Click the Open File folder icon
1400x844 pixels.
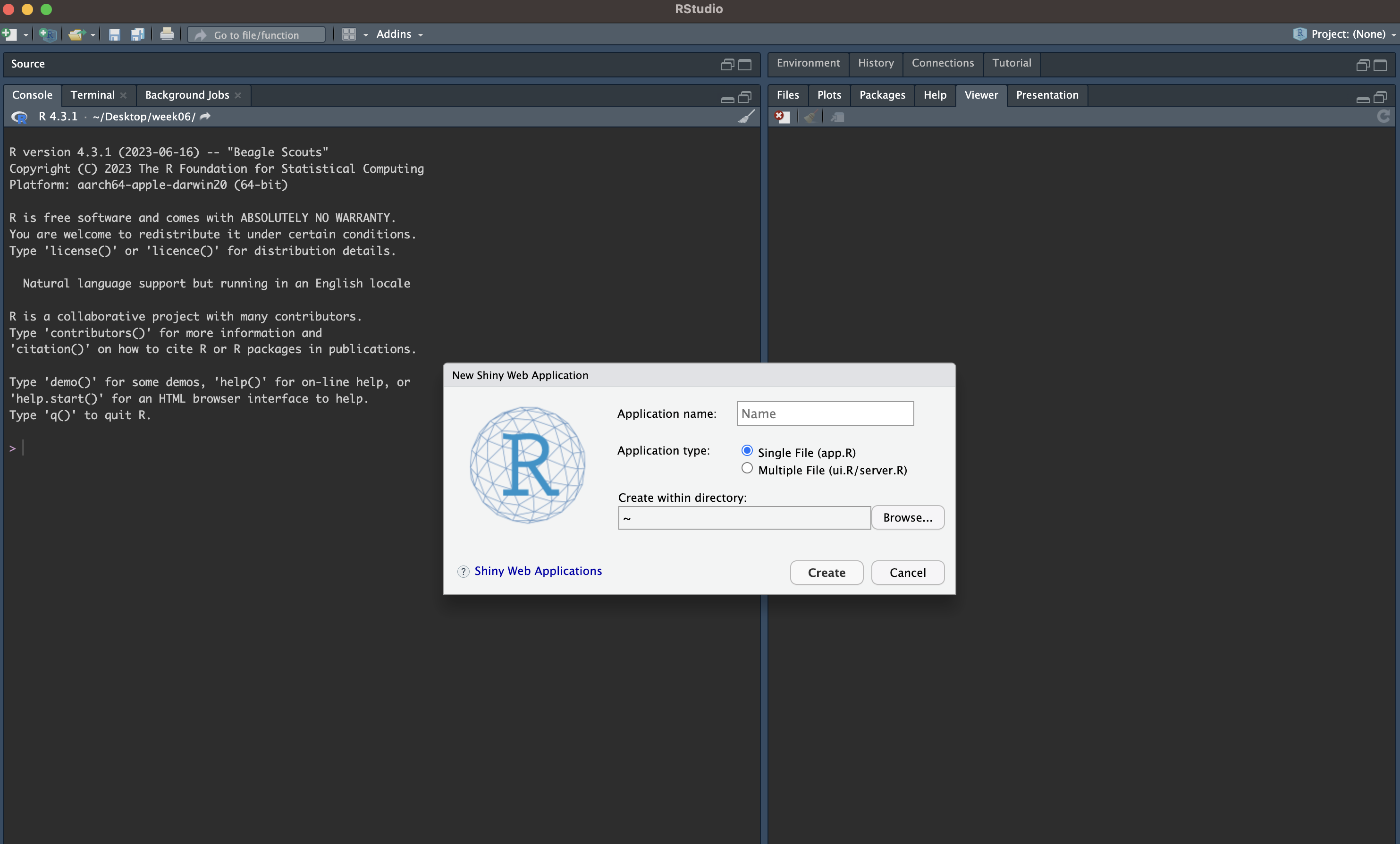77,34
